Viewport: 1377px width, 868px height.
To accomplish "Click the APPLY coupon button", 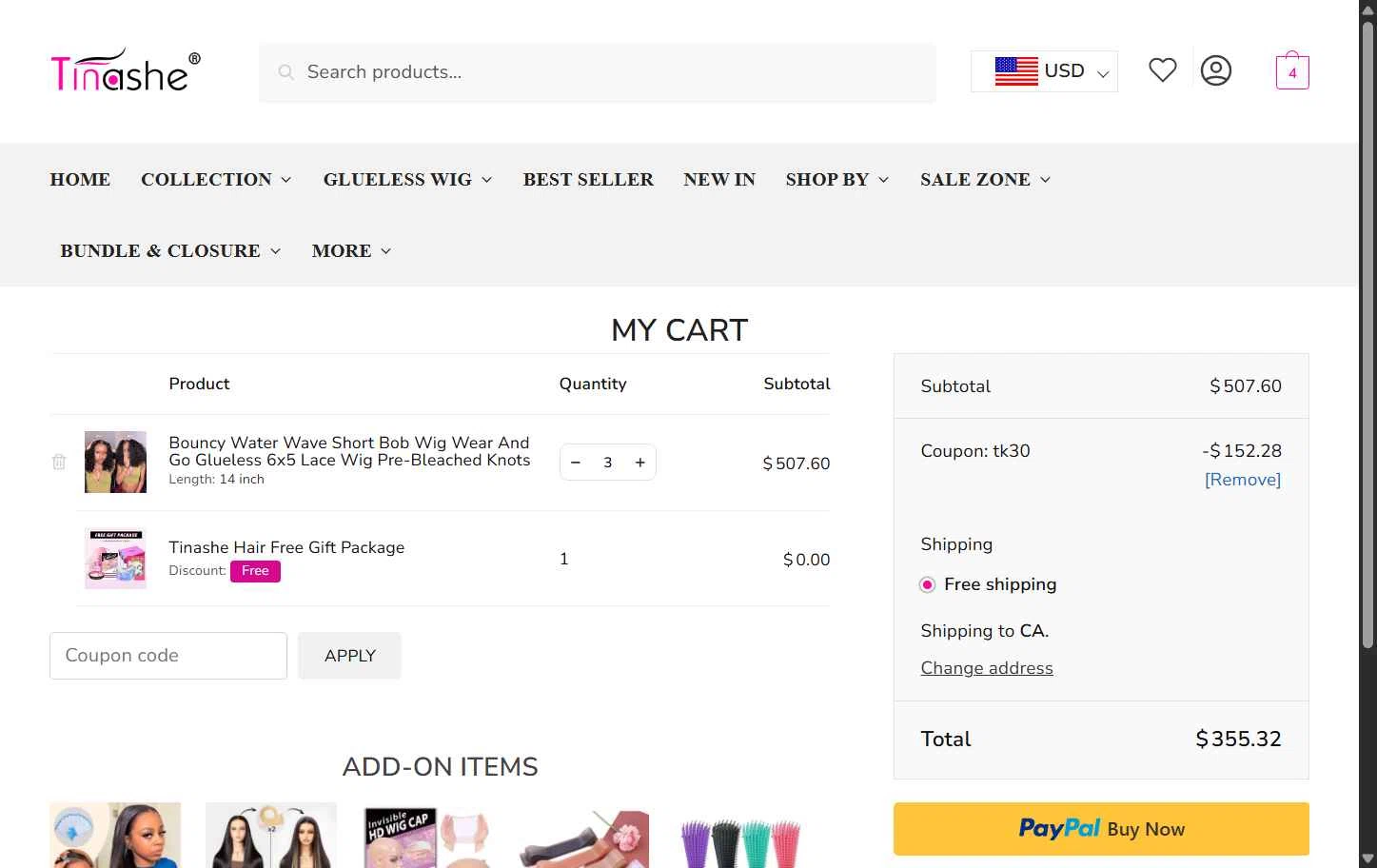I will (349, 656).
